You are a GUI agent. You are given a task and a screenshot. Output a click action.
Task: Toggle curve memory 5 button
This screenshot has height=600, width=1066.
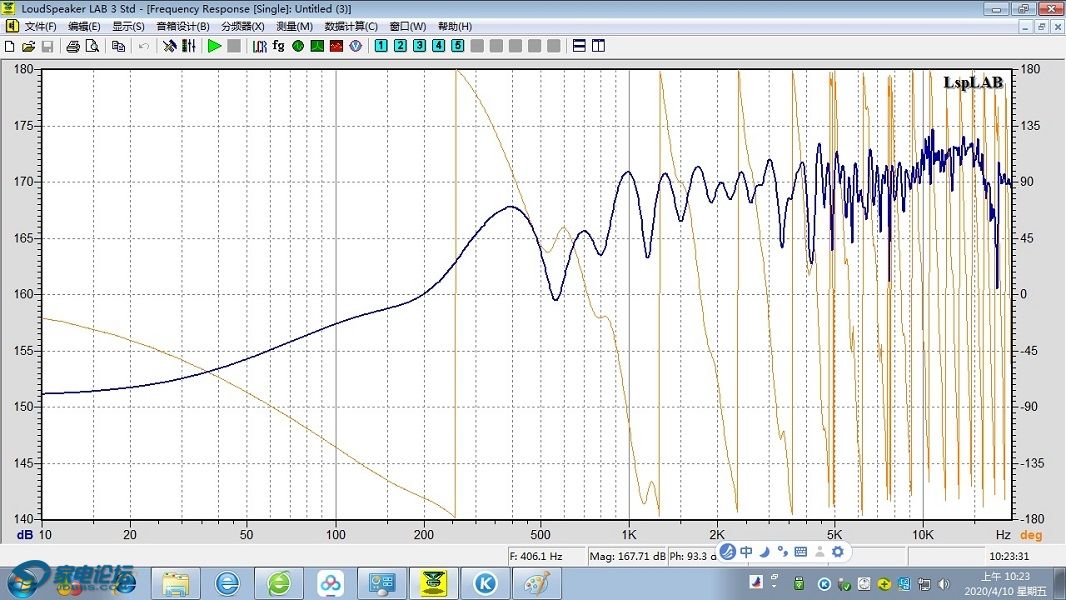(458, 46)
